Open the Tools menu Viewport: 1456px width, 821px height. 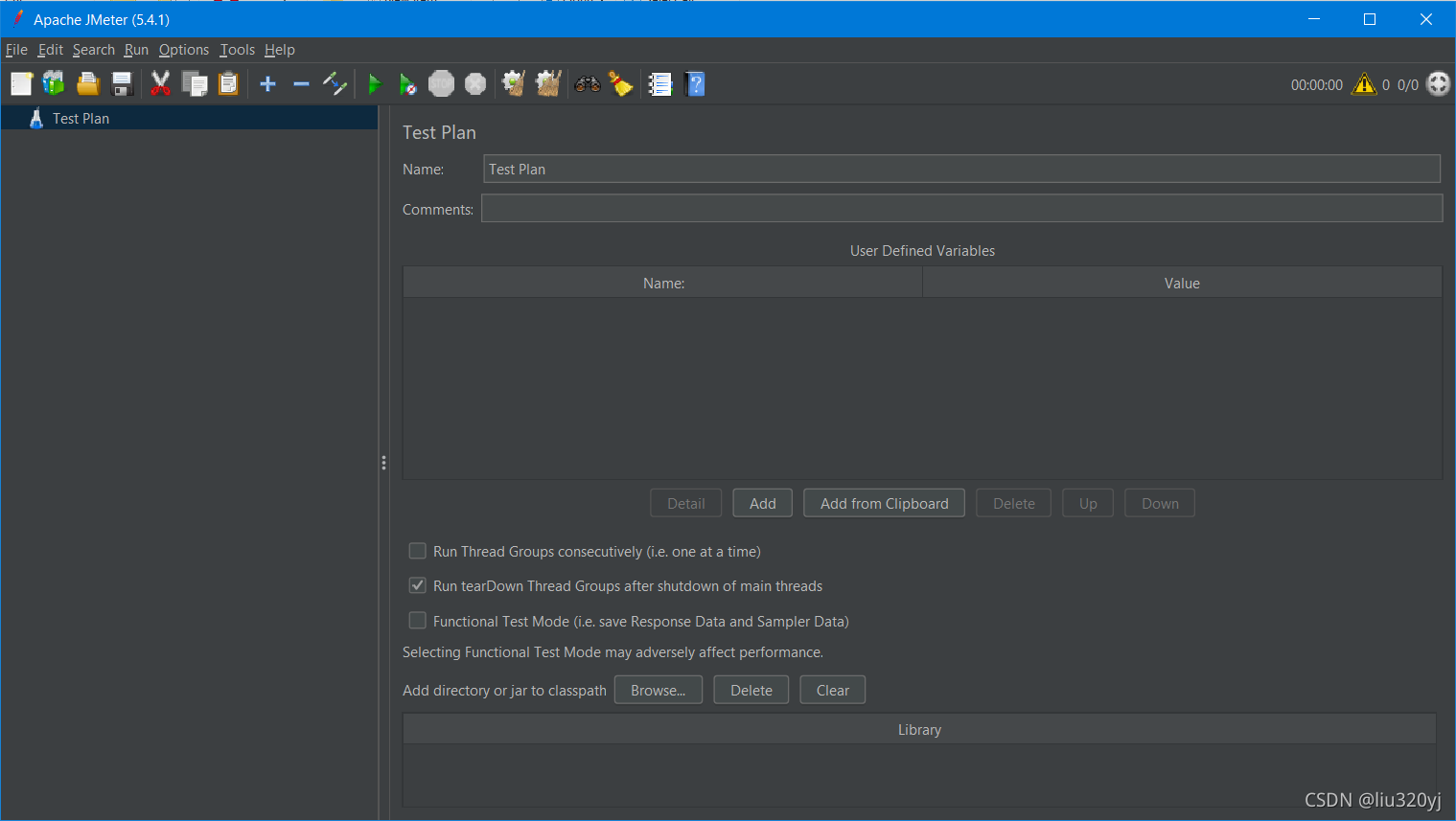[238, 50]
